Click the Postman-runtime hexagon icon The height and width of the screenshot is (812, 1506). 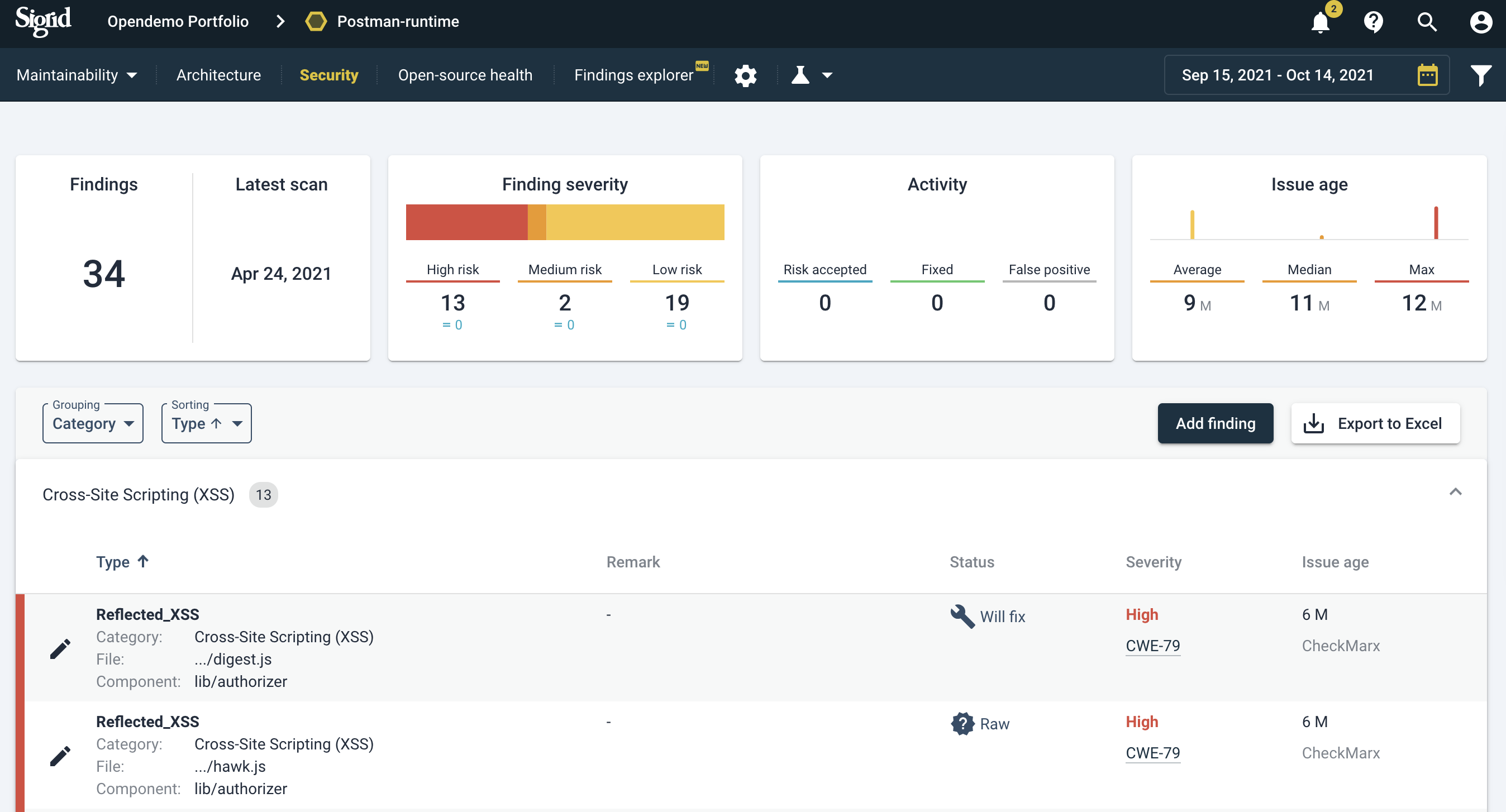(316, 22)
